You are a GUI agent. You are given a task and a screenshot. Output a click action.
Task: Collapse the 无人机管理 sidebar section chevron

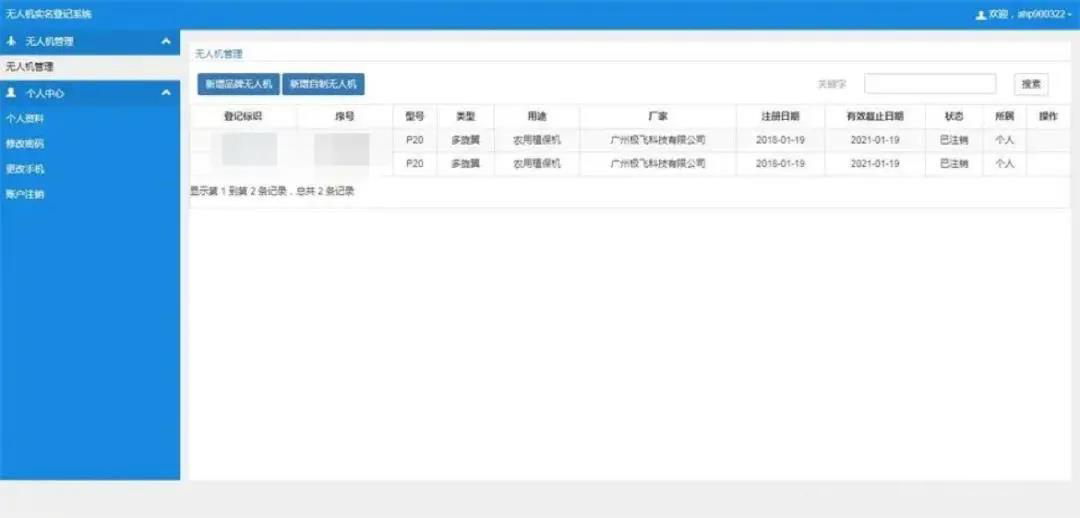[x=165, y=42]
